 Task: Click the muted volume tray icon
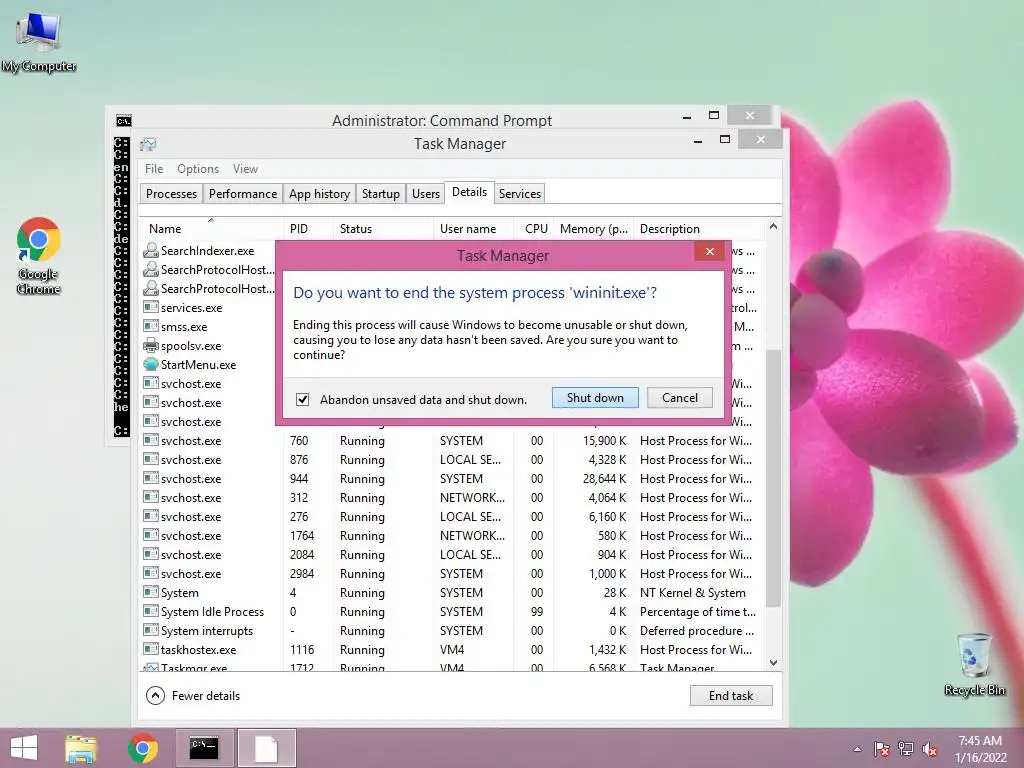tap(930, 749)
